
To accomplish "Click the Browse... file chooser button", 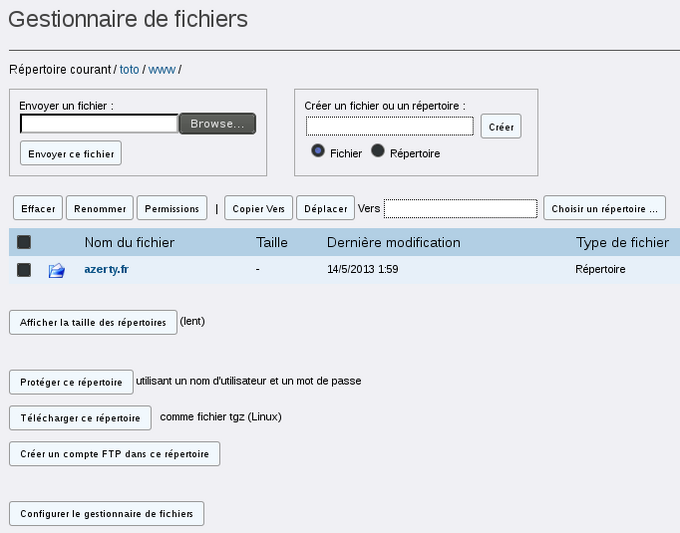I will (217, 124).
